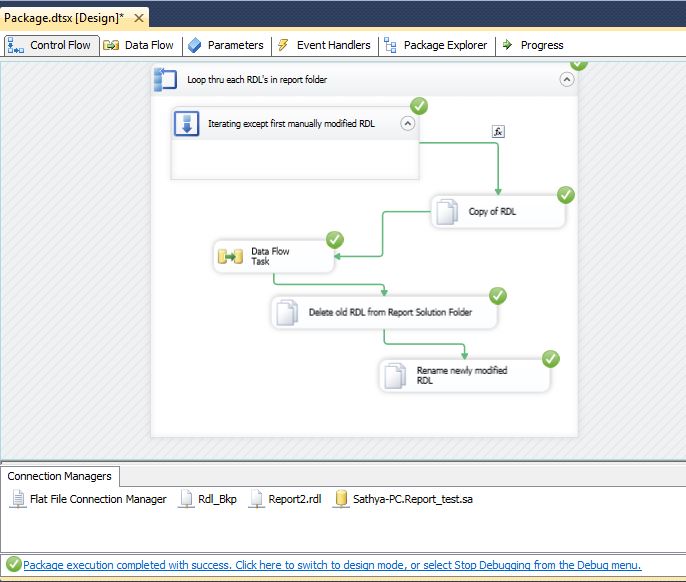Screen dimensions: 686x582
Task: Click the Data Flow tab icon
Action: pyautogui.click(x=111, y=46)
